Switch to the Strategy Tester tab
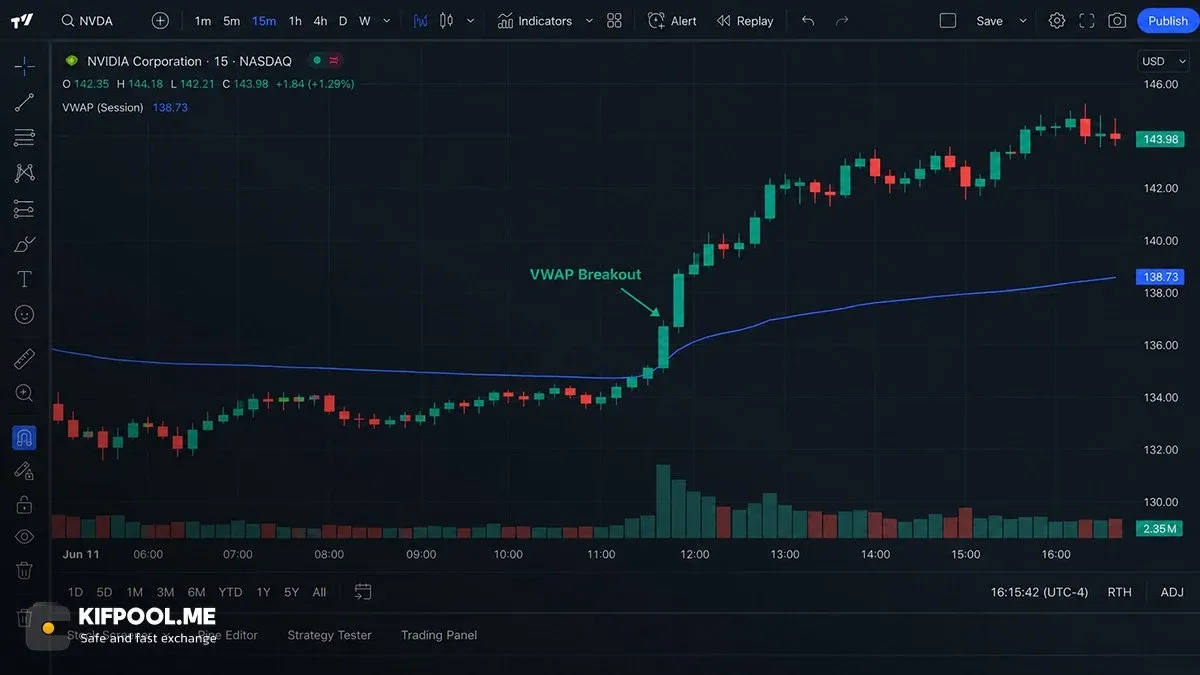Image resolution: width=1200 pixels, height=675 pixels. click(x=329, y=635)
